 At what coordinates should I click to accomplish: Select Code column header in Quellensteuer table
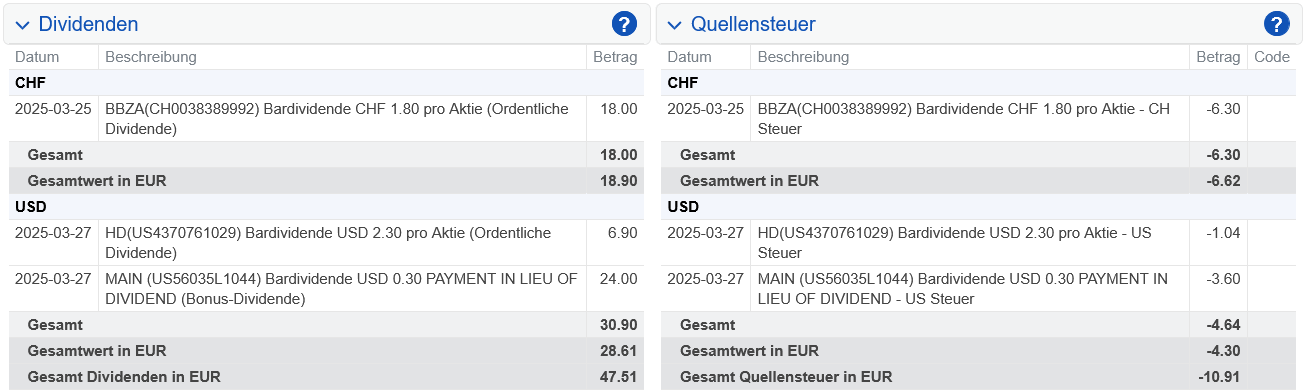pyautogui.click(x=1272, y=57)
